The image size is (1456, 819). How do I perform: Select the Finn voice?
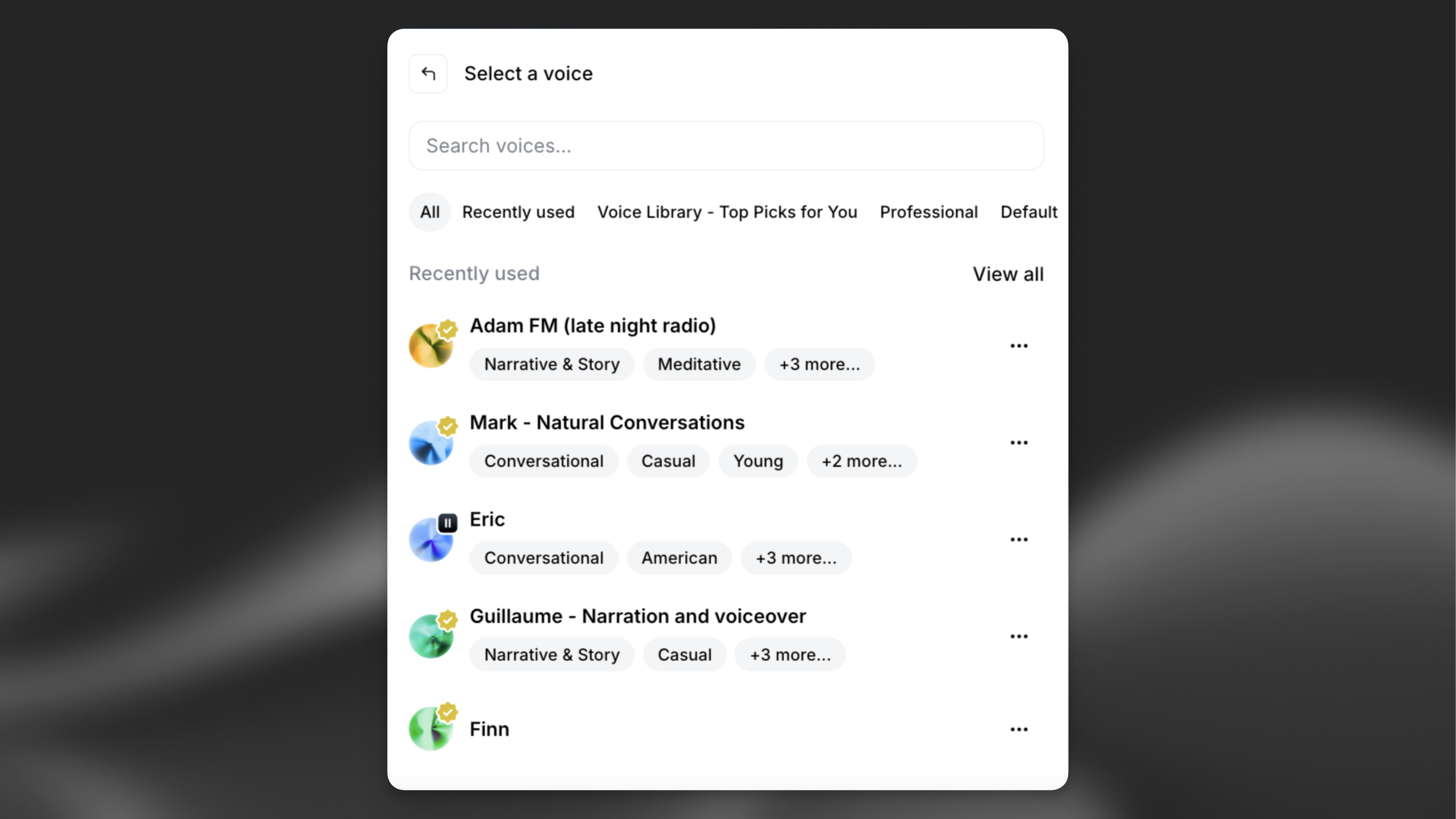(x=489, y=729)
